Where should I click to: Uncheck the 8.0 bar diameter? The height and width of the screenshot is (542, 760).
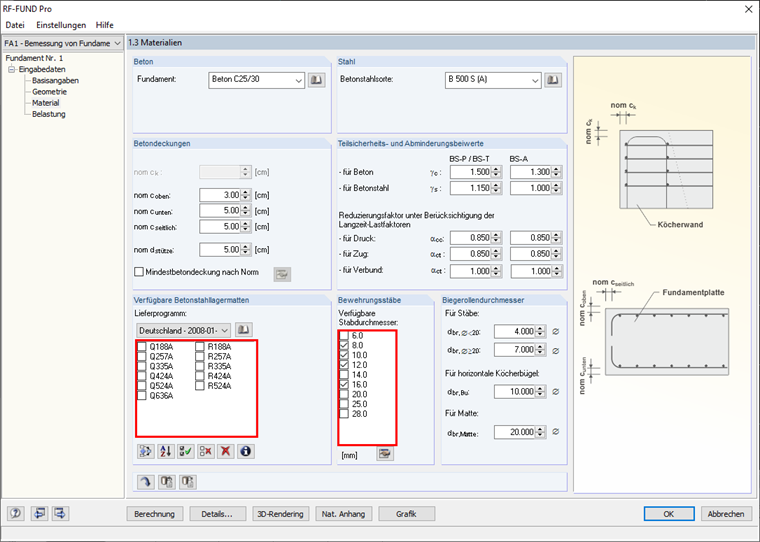[x=344, y=345]
